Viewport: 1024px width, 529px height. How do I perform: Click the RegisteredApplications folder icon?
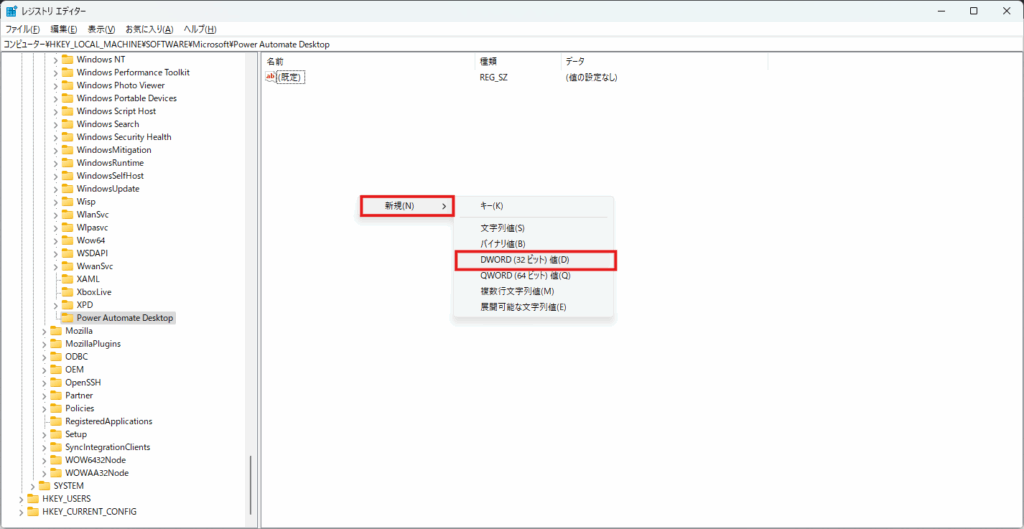point(56,421)
